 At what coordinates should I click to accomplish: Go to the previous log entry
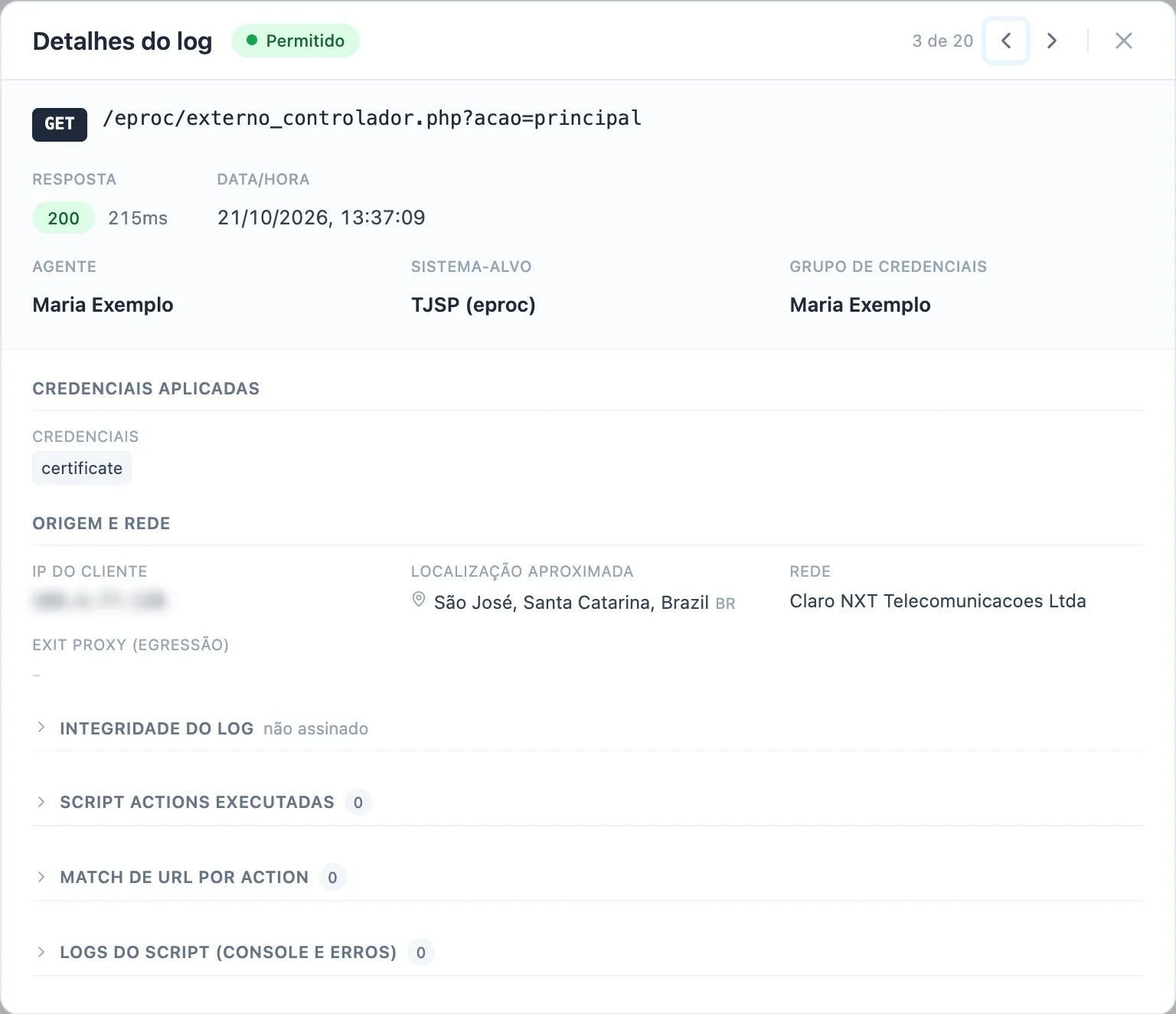(x=1006, y=41)
